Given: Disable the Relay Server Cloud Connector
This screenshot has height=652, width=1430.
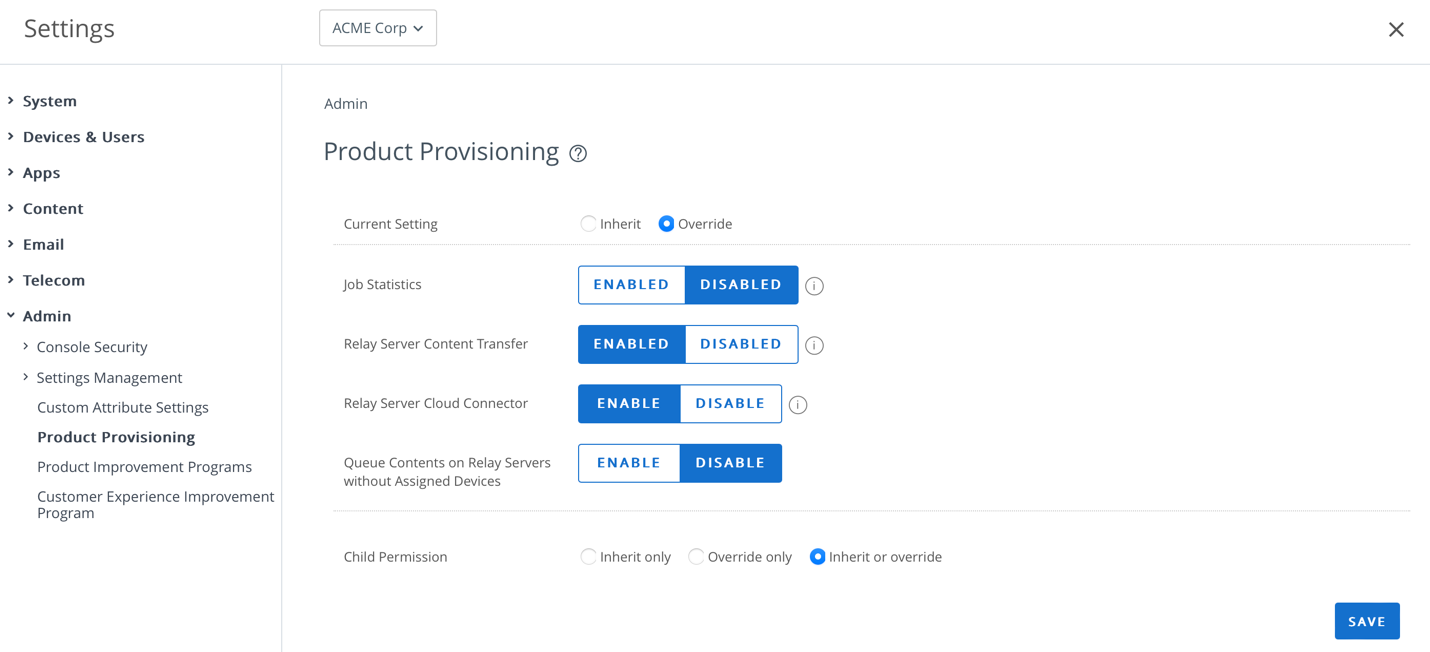Looking at the screenshot, I should coord(730,404).
